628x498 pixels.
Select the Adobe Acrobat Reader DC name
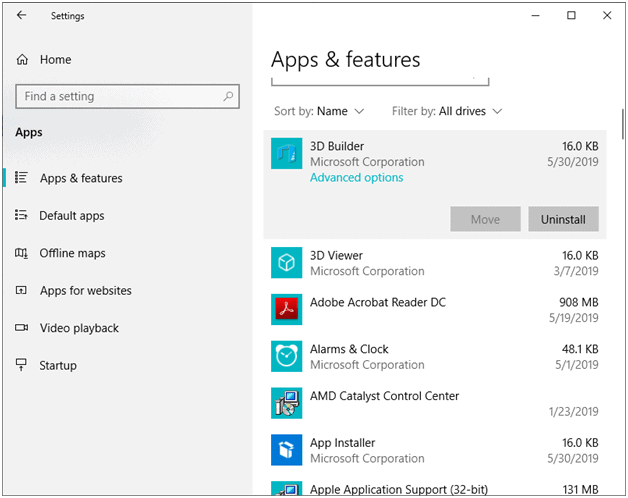click(x=378, y=302)
